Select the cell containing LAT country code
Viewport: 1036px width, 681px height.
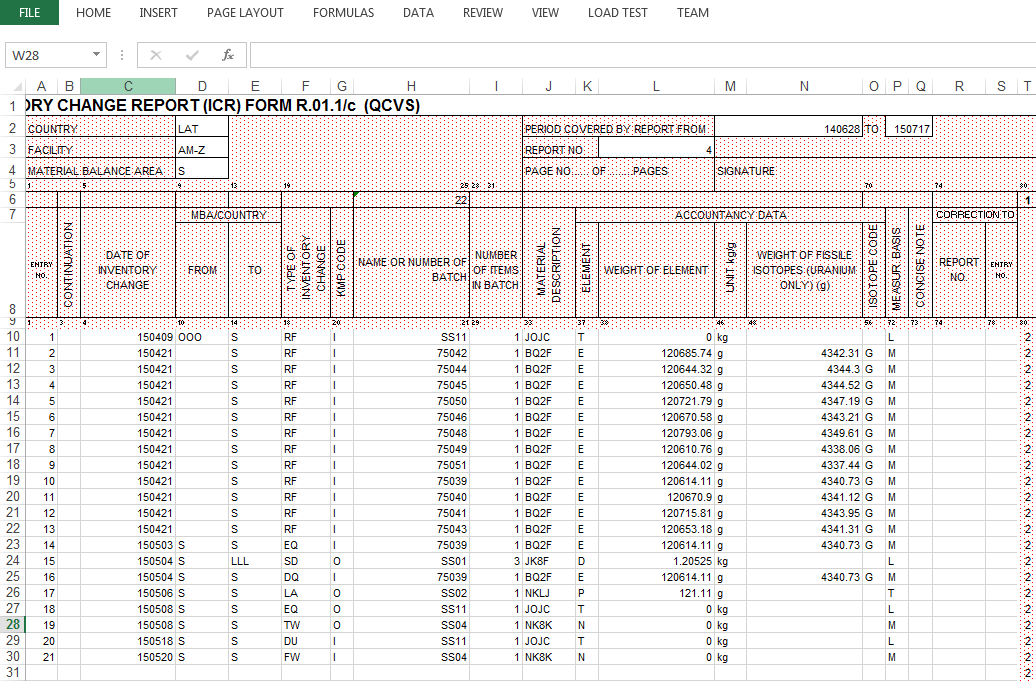pyautogui.click(x=202, y=129)
